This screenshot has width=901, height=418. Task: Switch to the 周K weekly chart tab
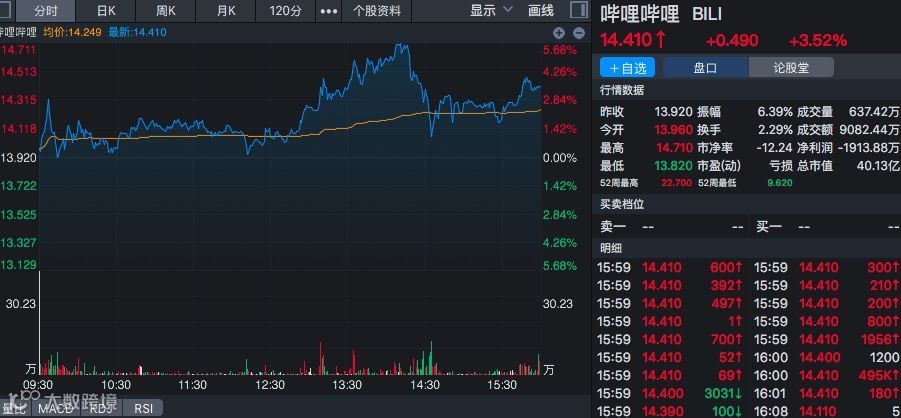[165, 11]
